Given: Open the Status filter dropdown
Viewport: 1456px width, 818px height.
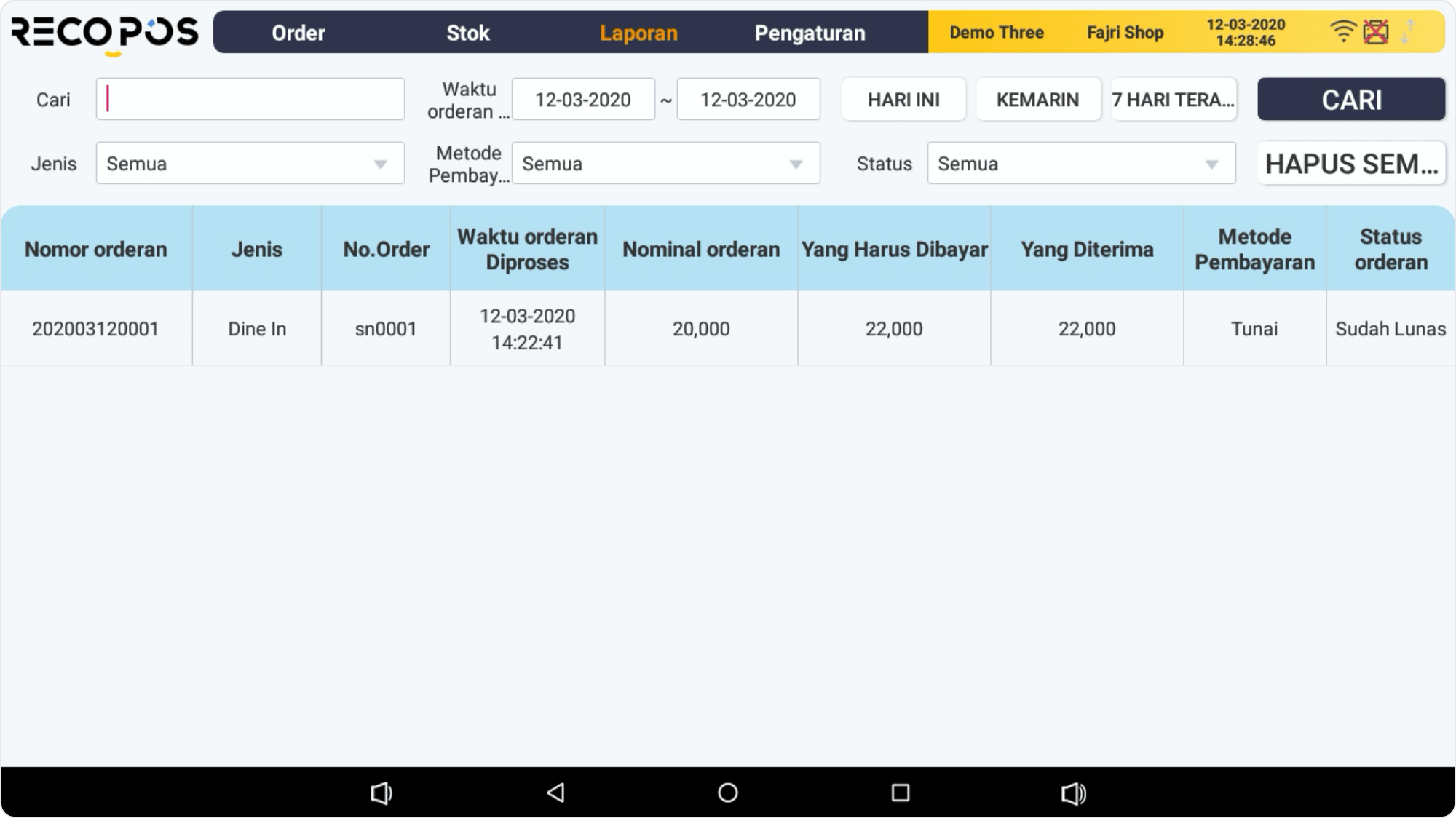Looking at the screenshot, I should click(1081, 164).
